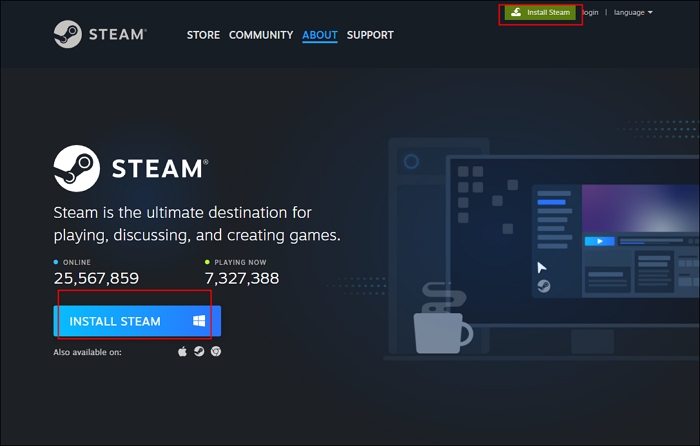Click the green Install Steam button
The height and width of the screenshot is (446, 700).
[x=540, y=13]
